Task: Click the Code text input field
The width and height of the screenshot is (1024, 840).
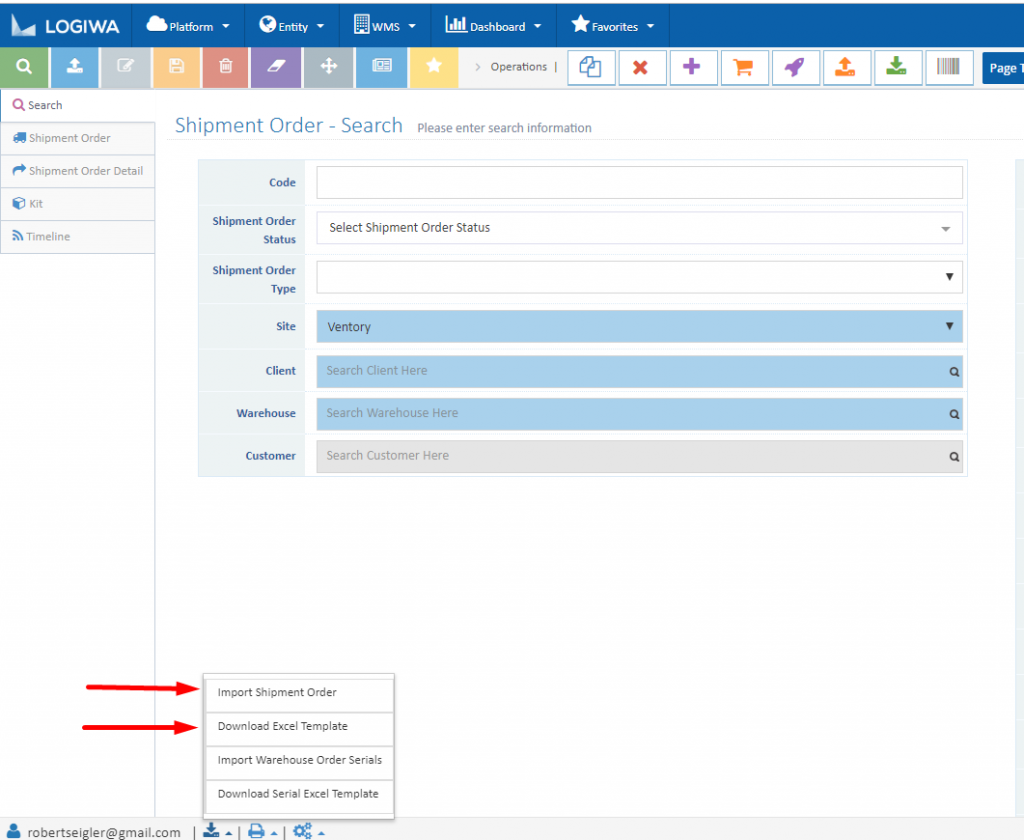Action: [639, 183]
